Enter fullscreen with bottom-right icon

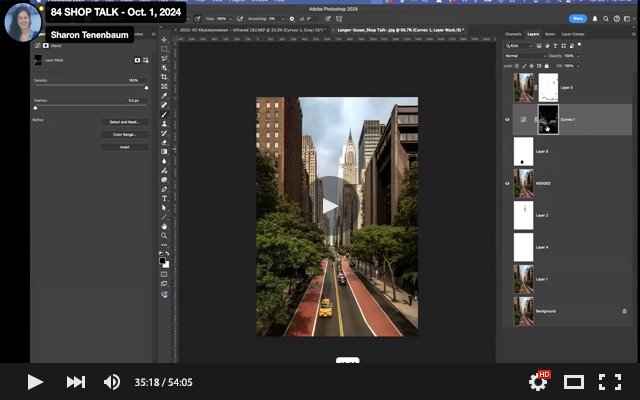pos(610,382)
